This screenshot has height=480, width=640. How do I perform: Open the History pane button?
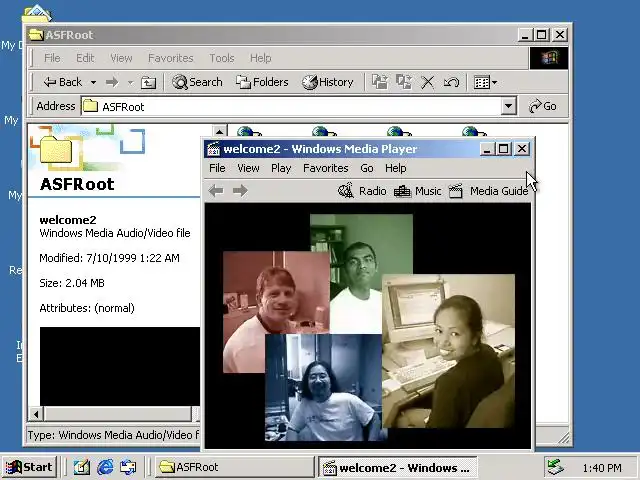(x=327, y=82)
